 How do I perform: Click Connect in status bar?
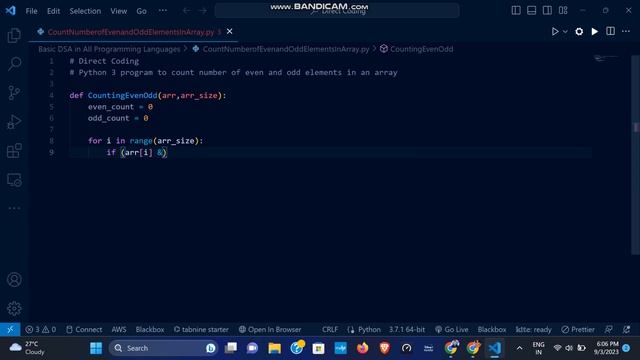84,329
